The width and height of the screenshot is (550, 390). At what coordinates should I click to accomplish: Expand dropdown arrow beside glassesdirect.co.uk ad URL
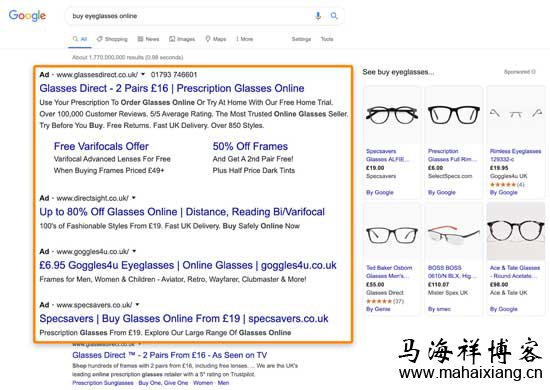143,74
